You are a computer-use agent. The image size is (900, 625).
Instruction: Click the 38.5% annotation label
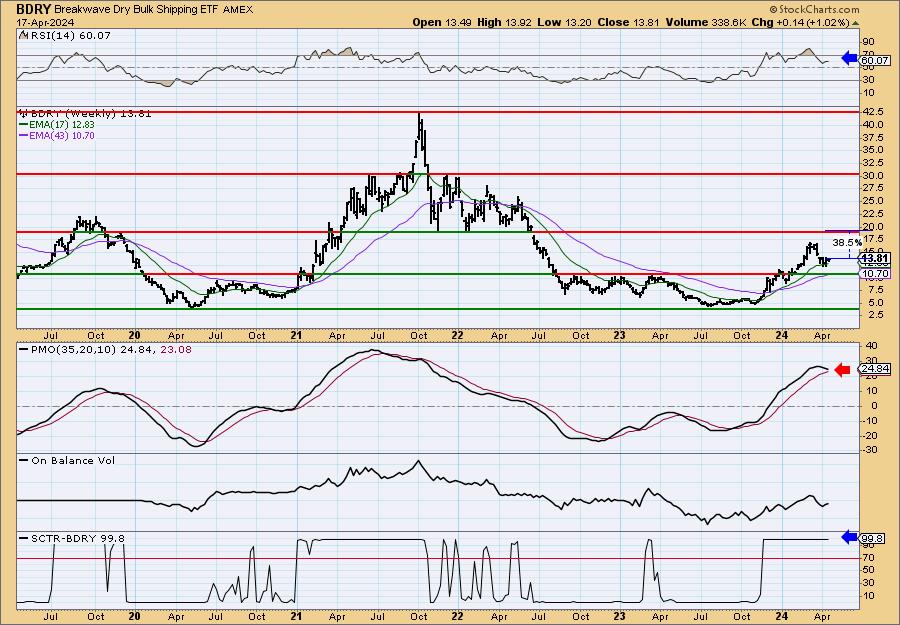847,243
